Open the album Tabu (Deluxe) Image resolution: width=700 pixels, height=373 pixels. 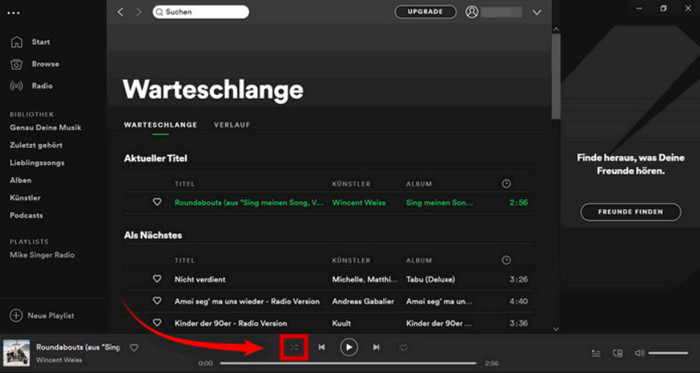[430, 279]
